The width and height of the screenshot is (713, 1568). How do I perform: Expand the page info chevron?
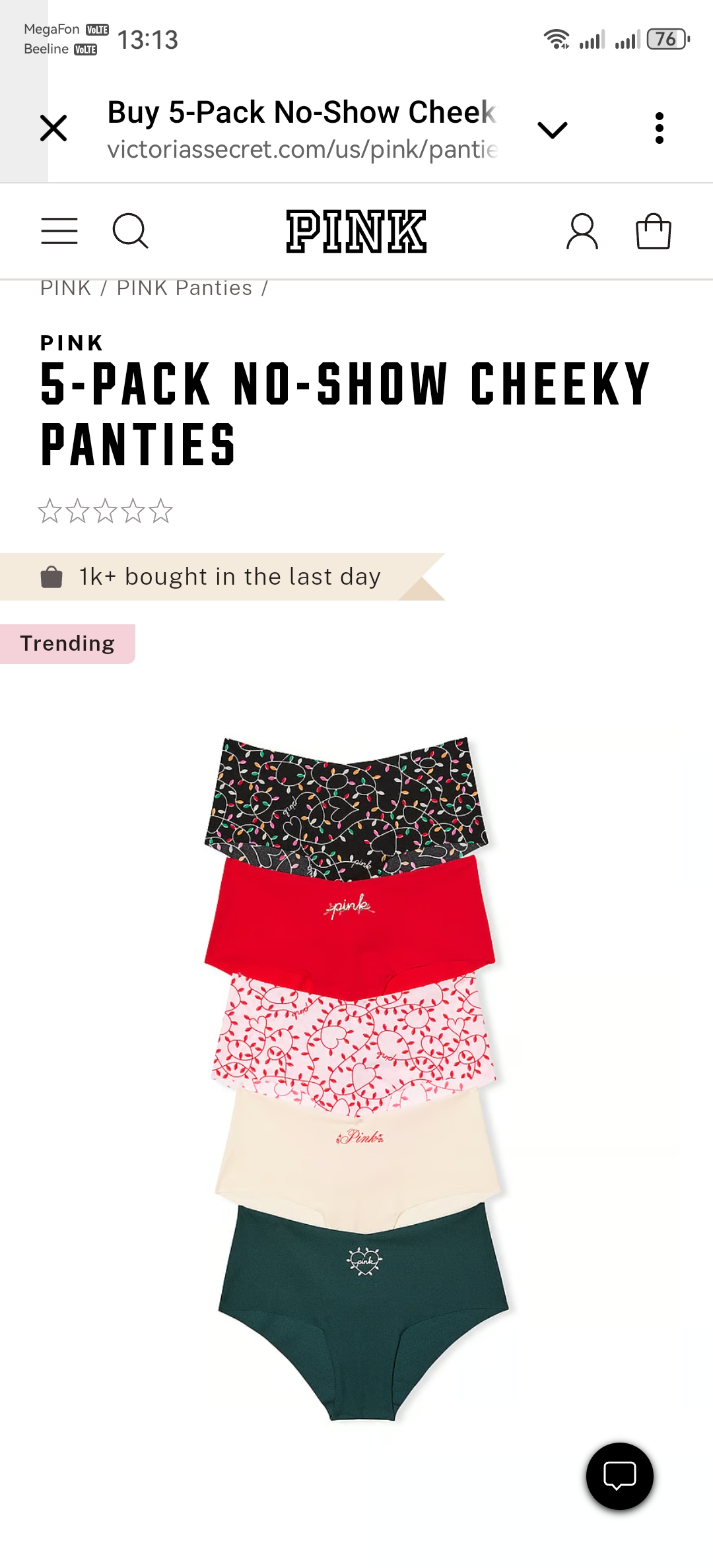553,130
